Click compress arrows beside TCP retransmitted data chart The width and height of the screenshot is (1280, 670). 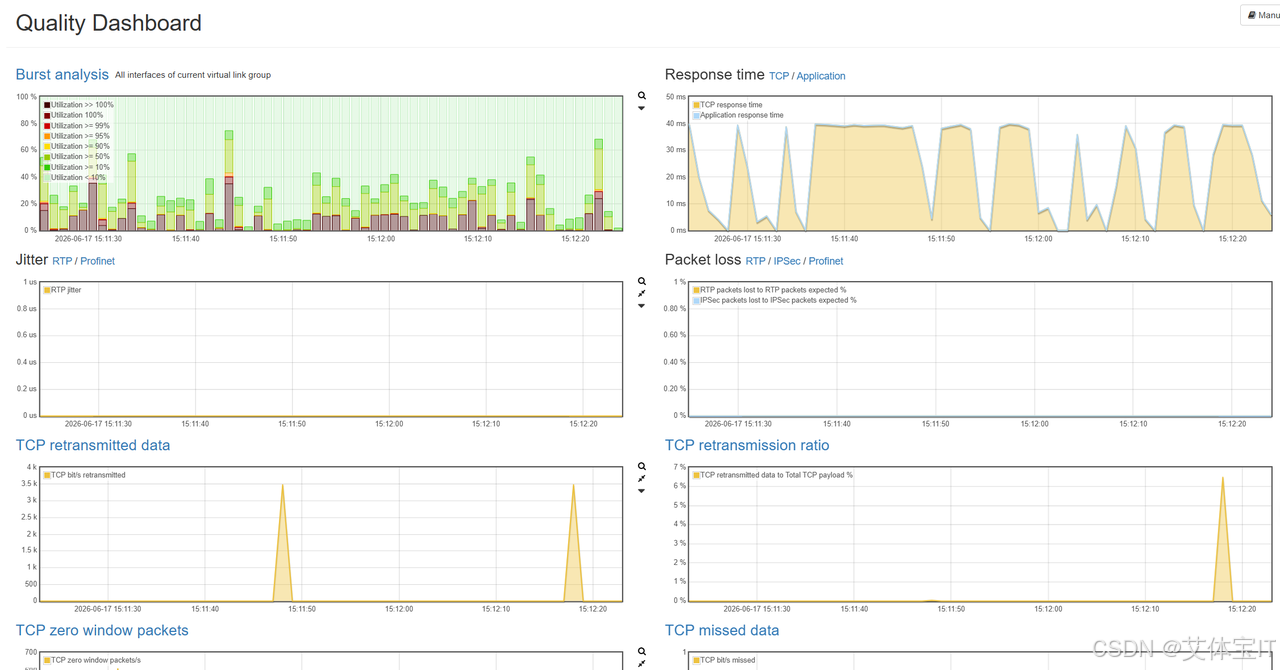pyautogui.click(x=642, y=479)
